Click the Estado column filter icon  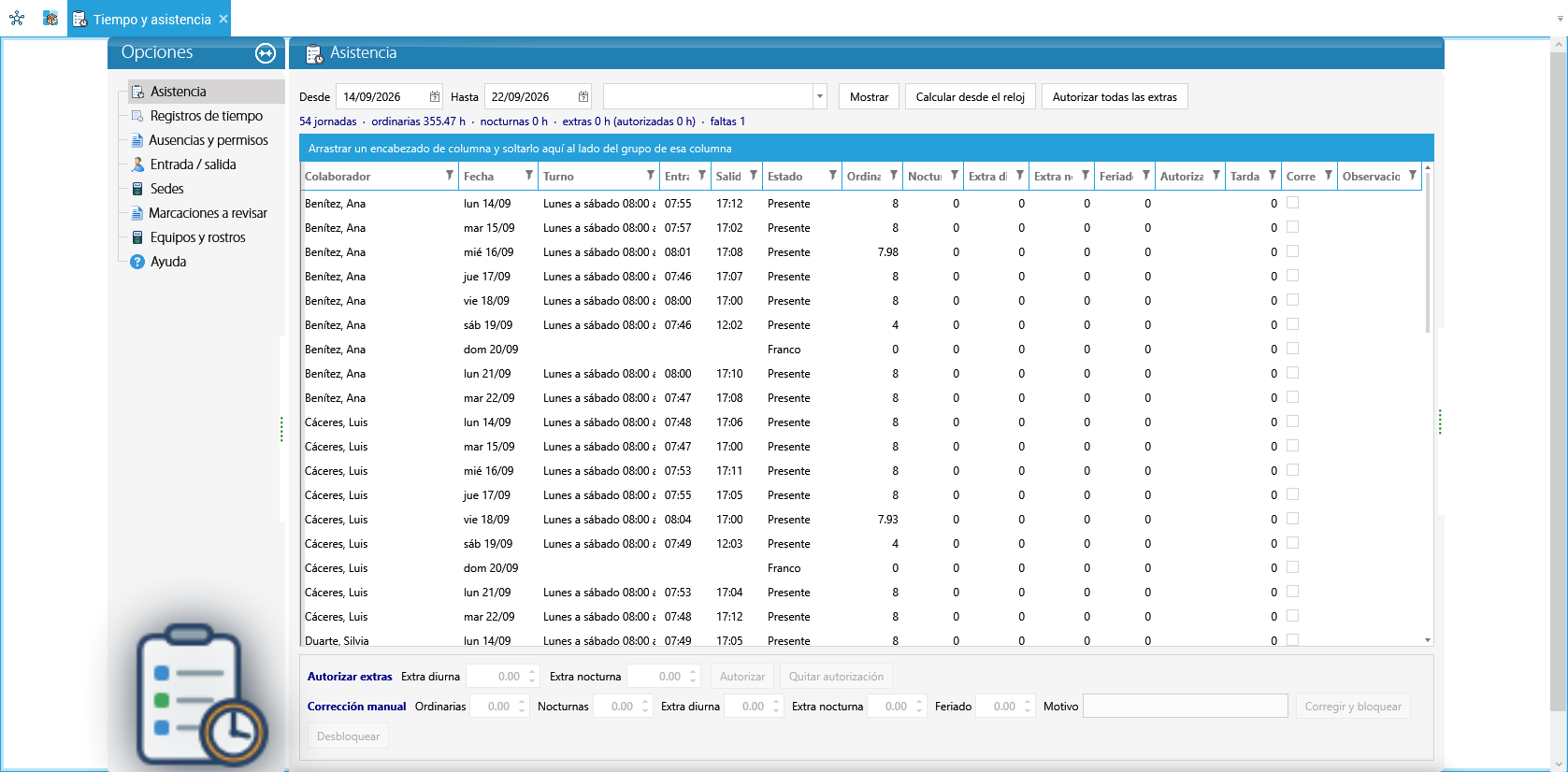833,175
